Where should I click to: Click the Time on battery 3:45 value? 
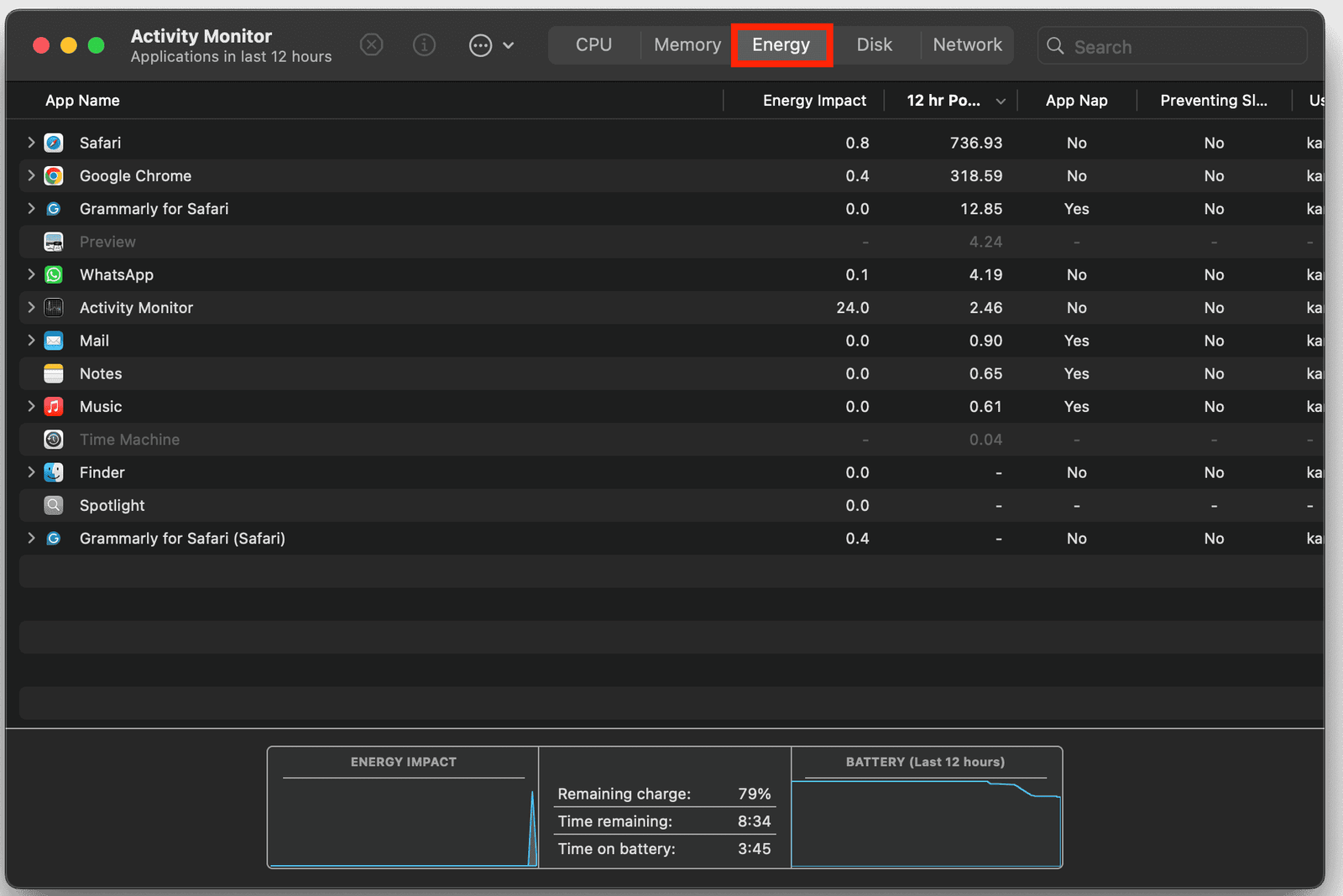pyautogui.click(x=754, y=849)
